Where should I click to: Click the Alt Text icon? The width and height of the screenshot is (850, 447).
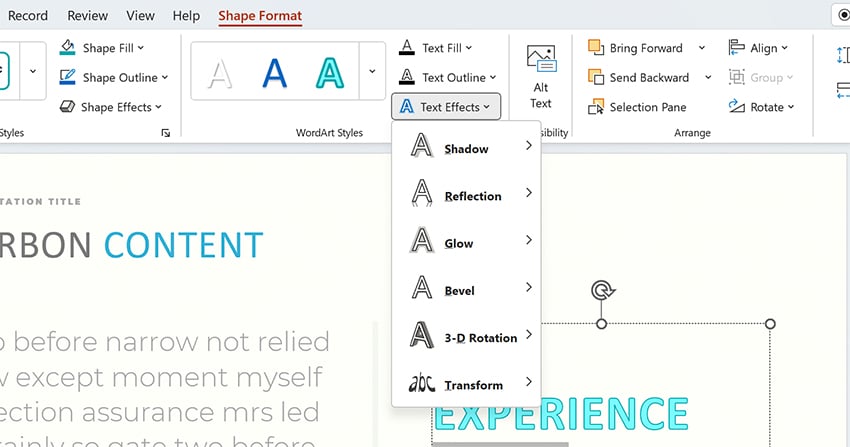point(540,61)
